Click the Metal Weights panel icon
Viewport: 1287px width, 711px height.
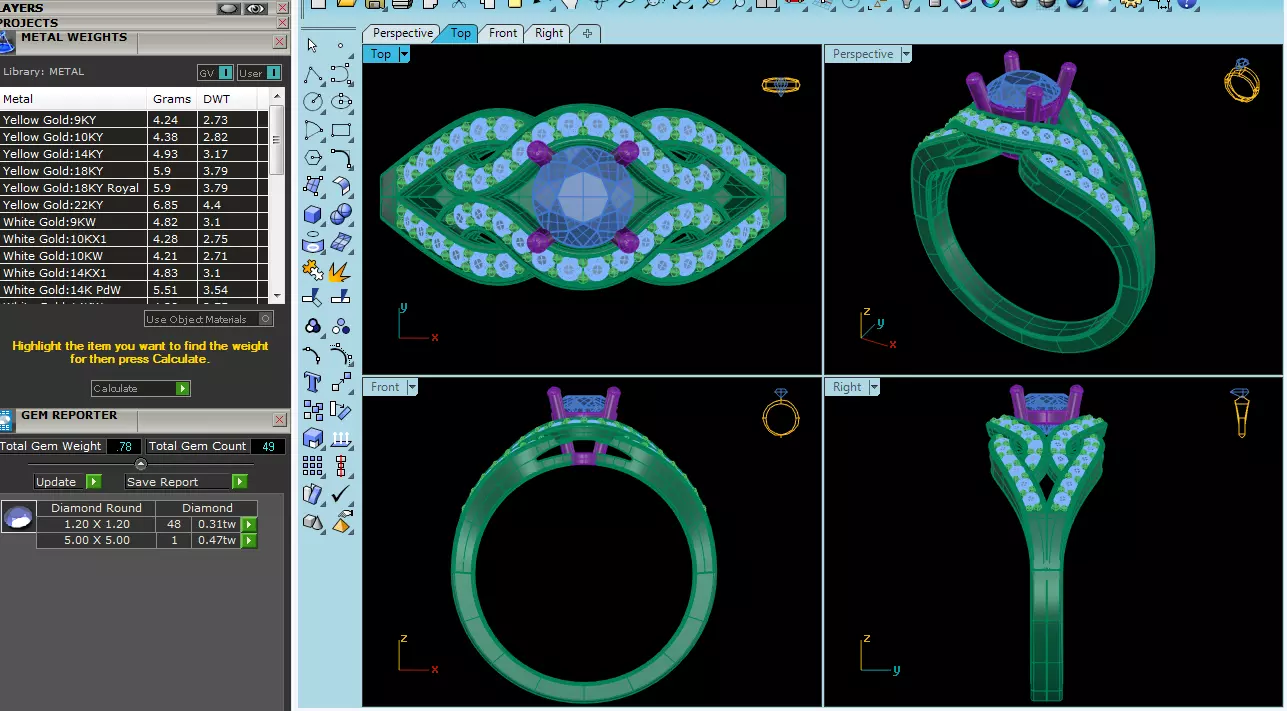tap(7, 42)
